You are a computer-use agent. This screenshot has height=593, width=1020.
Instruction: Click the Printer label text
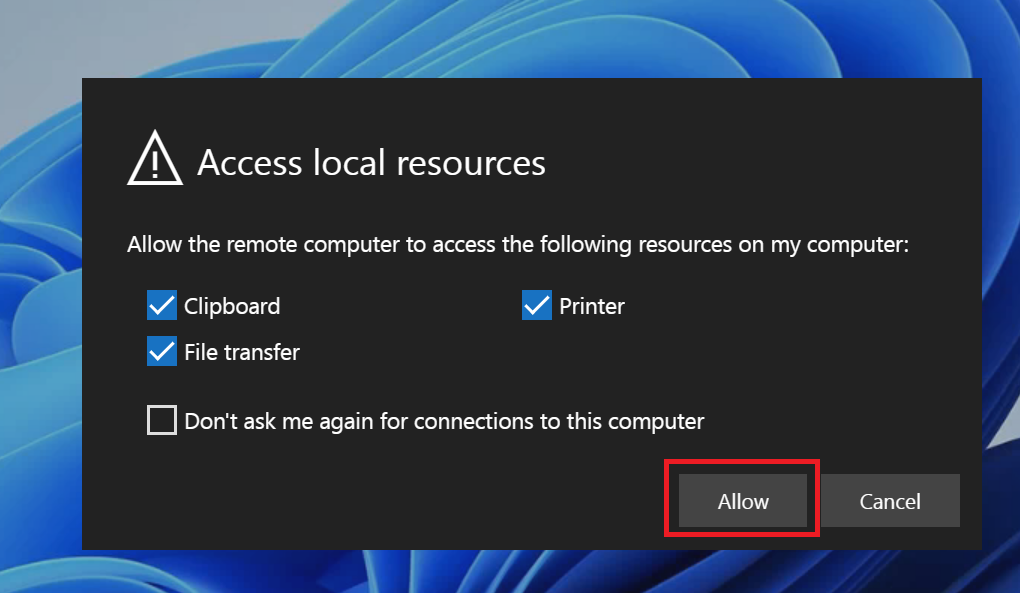point(592,306)
